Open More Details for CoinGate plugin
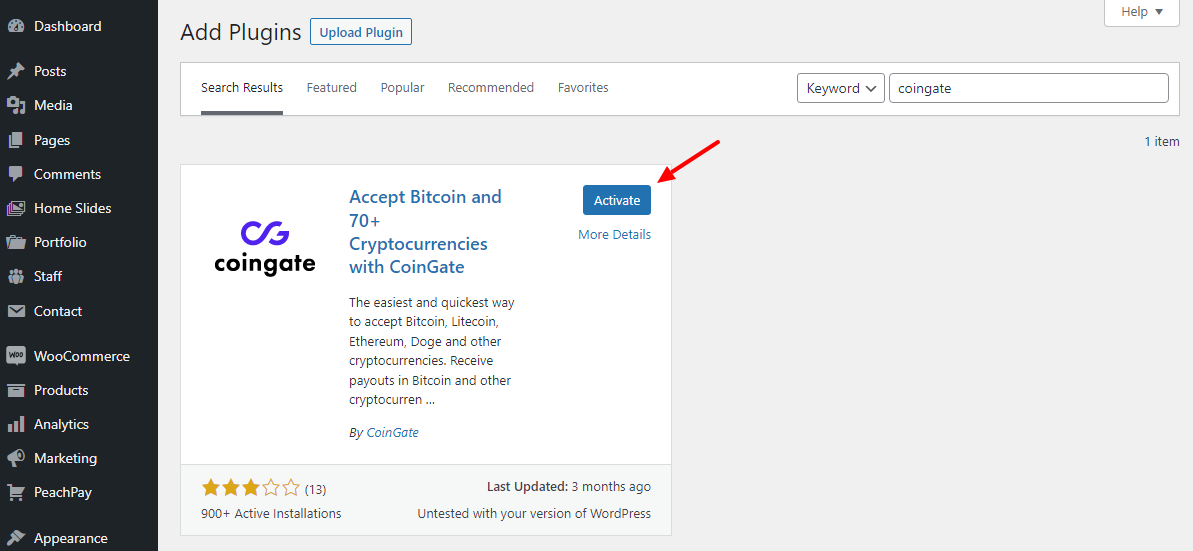The image size is (1193, 551). (614, 235)
